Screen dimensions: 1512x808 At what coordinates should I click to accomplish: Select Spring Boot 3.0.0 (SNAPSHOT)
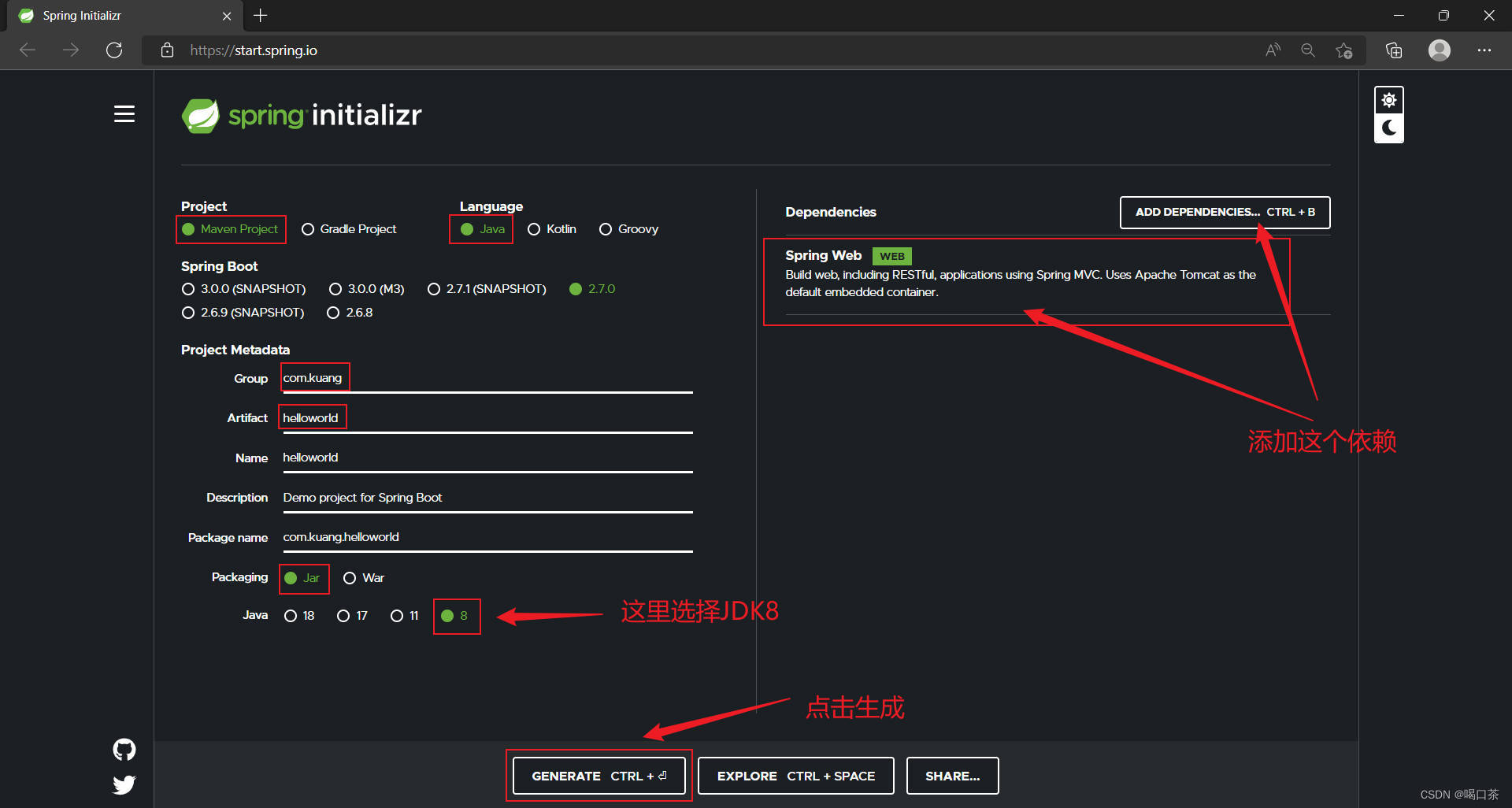243,289
